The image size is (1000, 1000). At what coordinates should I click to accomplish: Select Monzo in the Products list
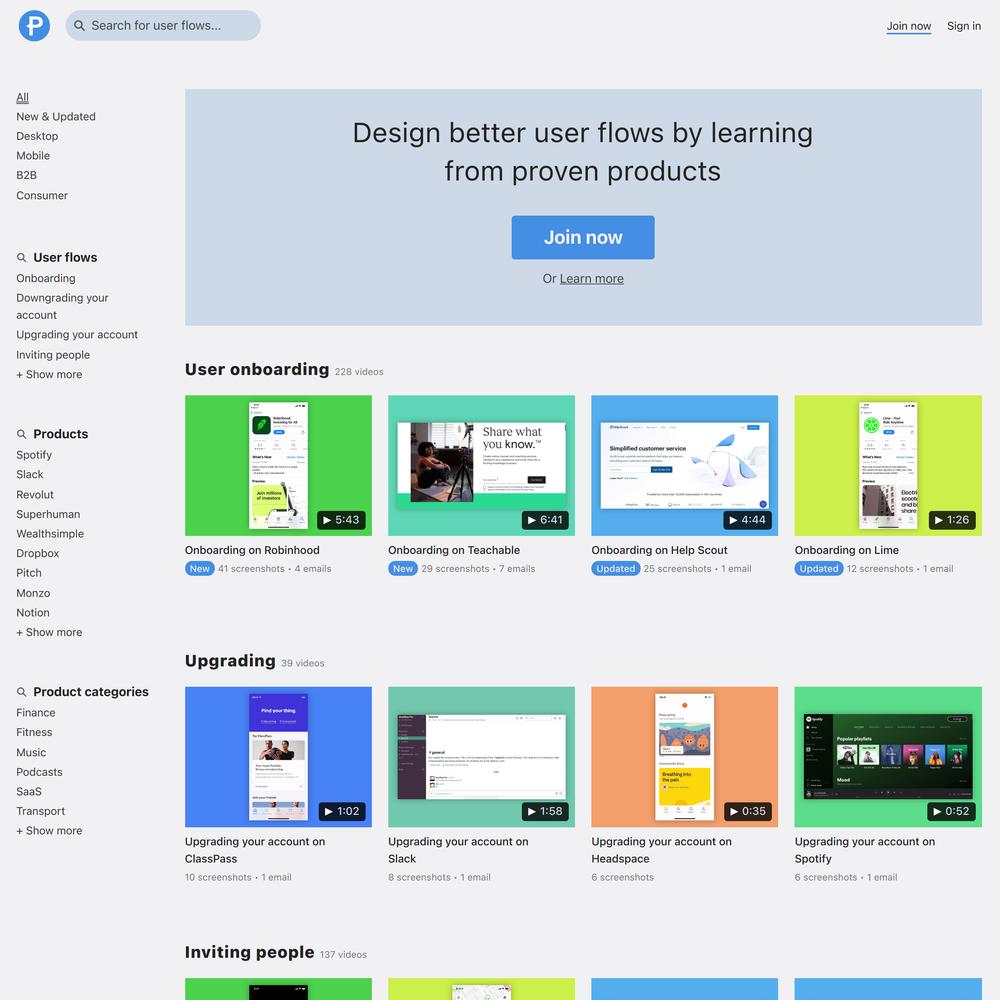pyautogui.click(x=33, y=594)
